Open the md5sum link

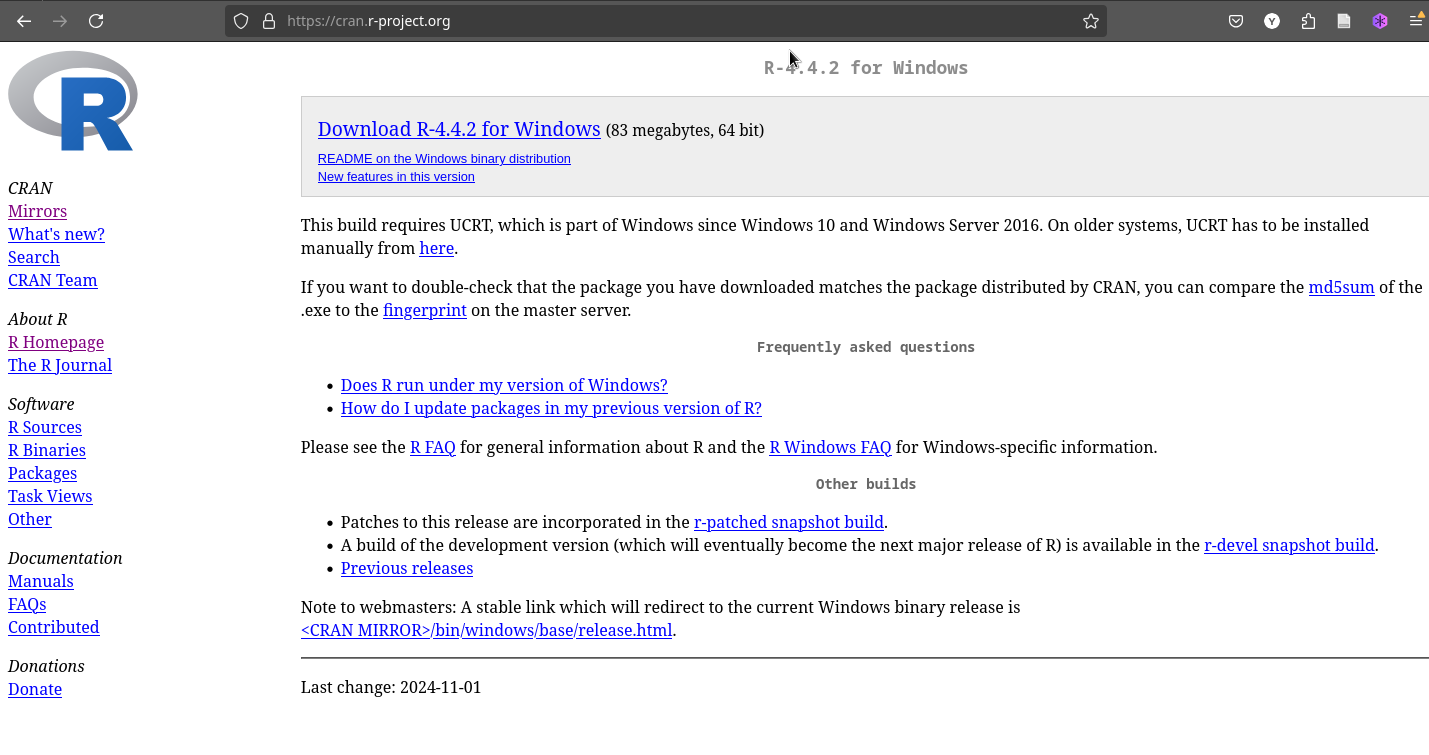pyautogui.click(x=1341, y=287)
